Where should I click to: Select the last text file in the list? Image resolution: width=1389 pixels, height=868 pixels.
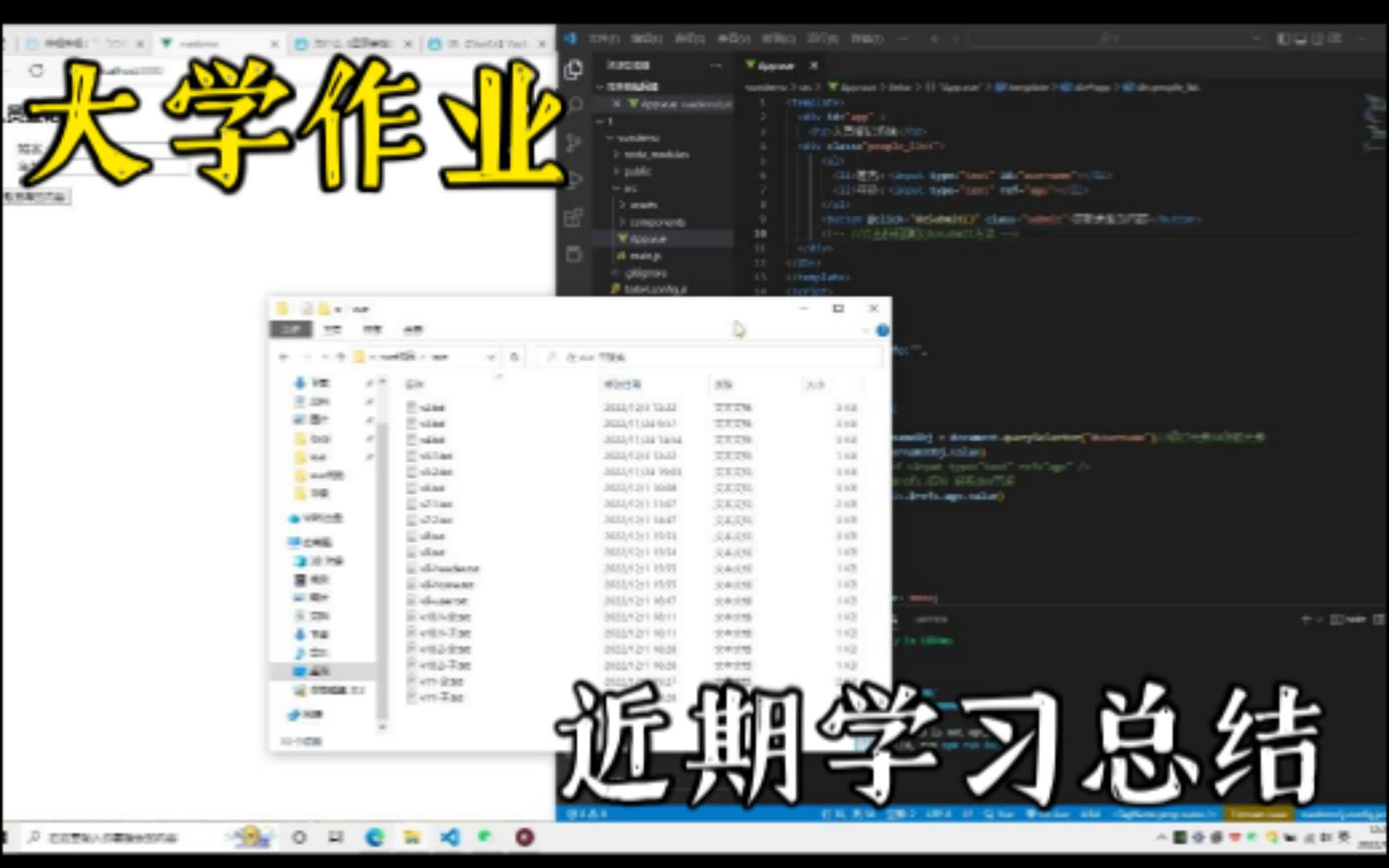436,697
